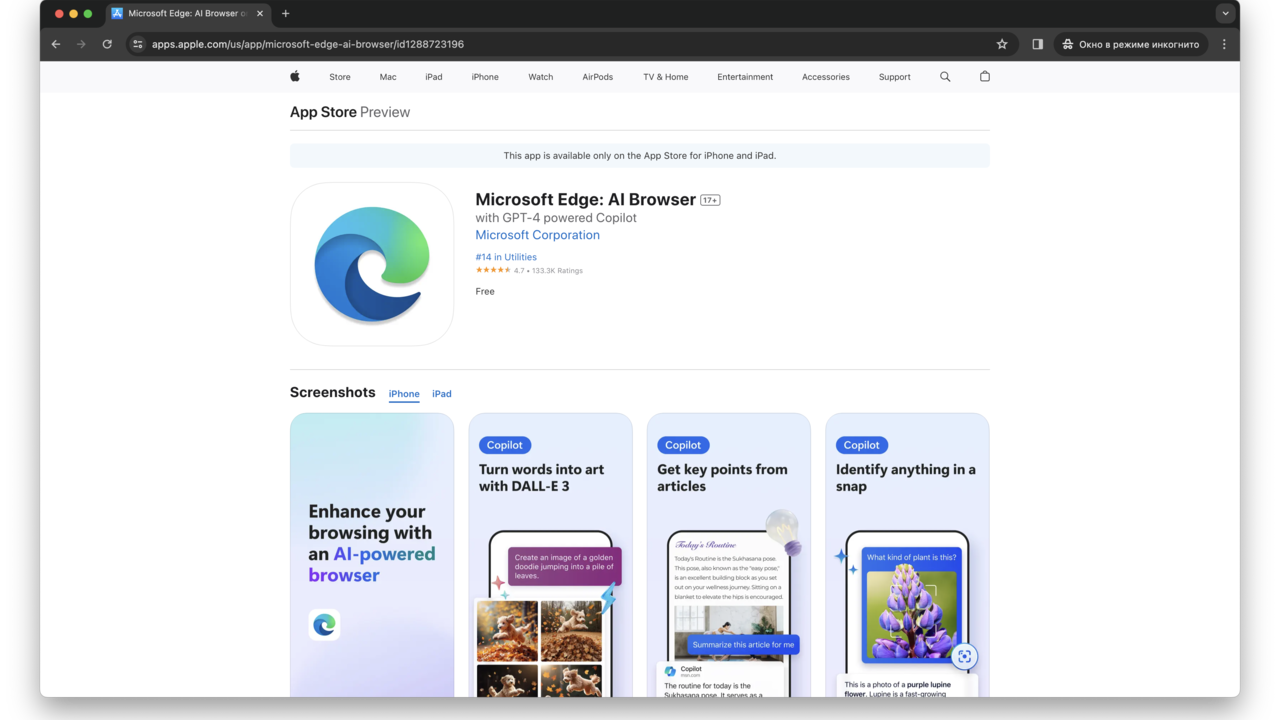The width and height of the screenshot is (1280, 720).
Task: Open the iPhone navigation menu item
Action: [x=485, y=77]
